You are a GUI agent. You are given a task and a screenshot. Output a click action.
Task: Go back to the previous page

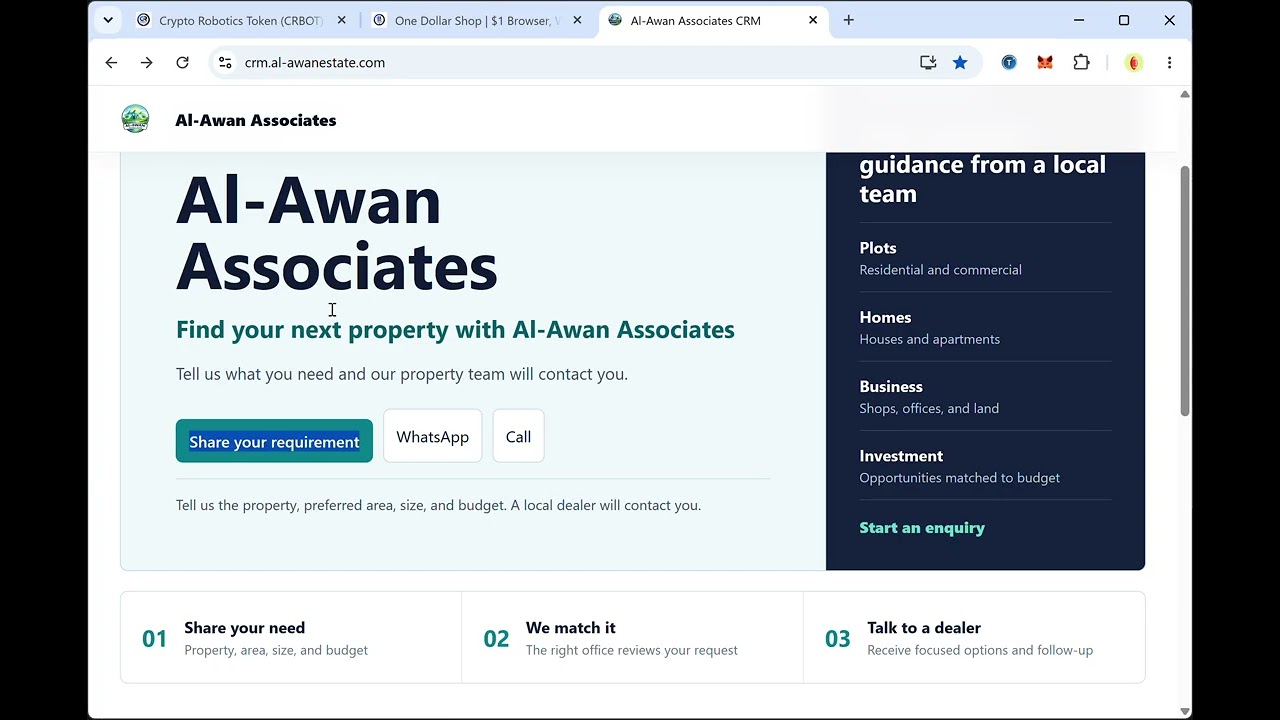click(111, 62)
